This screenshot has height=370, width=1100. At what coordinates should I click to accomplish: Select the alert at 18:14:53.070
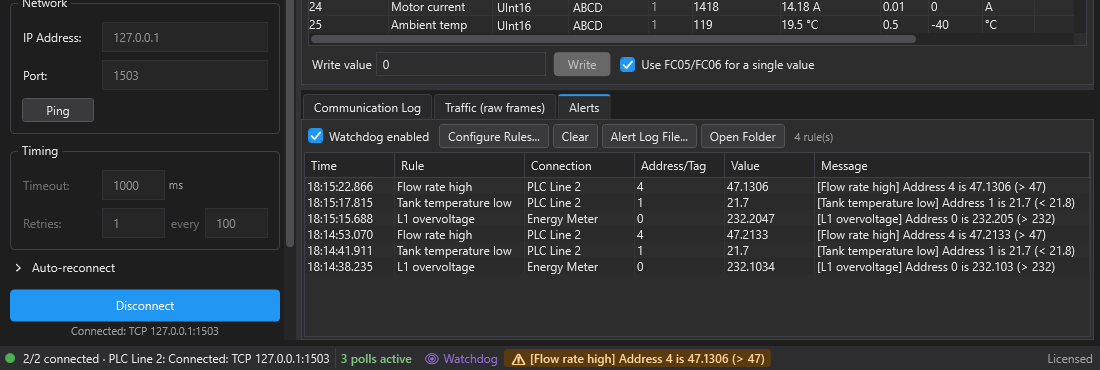(697, 234)
